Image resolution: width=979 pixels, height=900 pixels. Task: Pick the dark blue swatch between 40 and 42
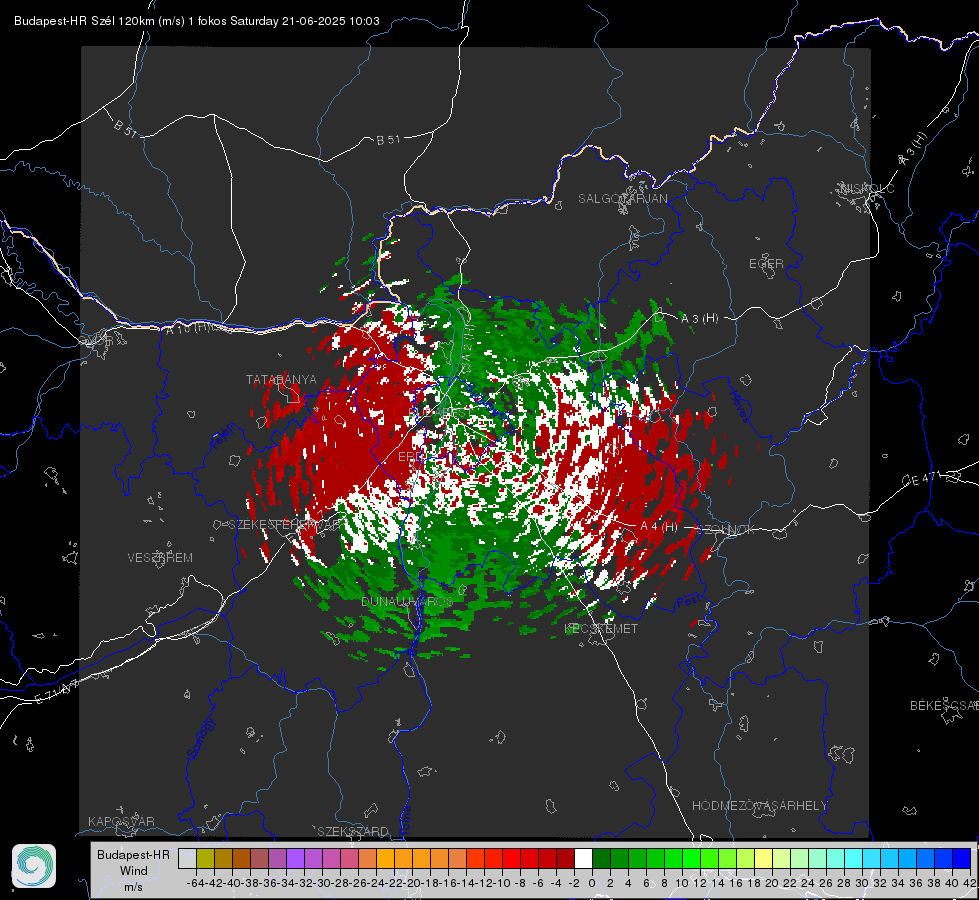962,858
